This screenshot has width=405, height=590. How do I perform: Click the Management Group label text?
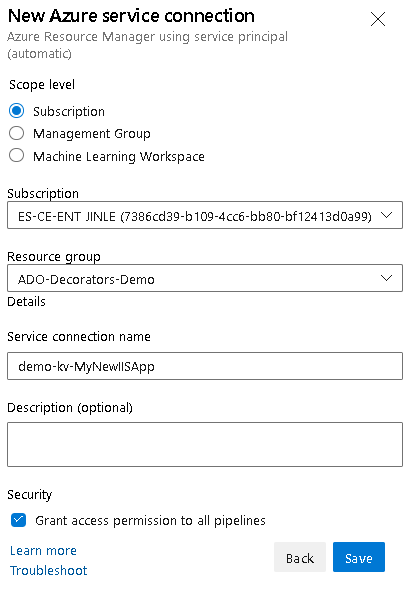click(92, 134)
